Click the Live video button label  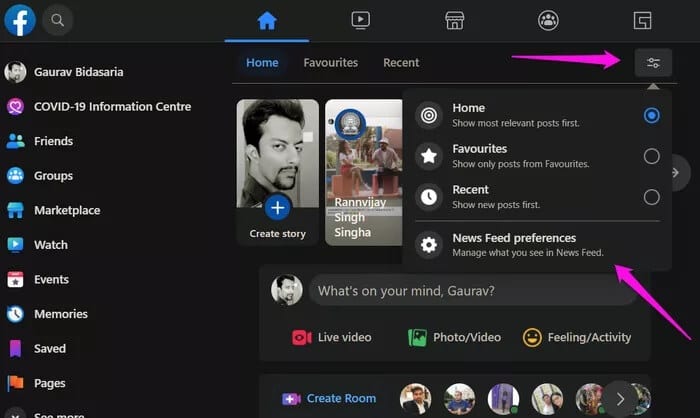(x=344, y=338)
